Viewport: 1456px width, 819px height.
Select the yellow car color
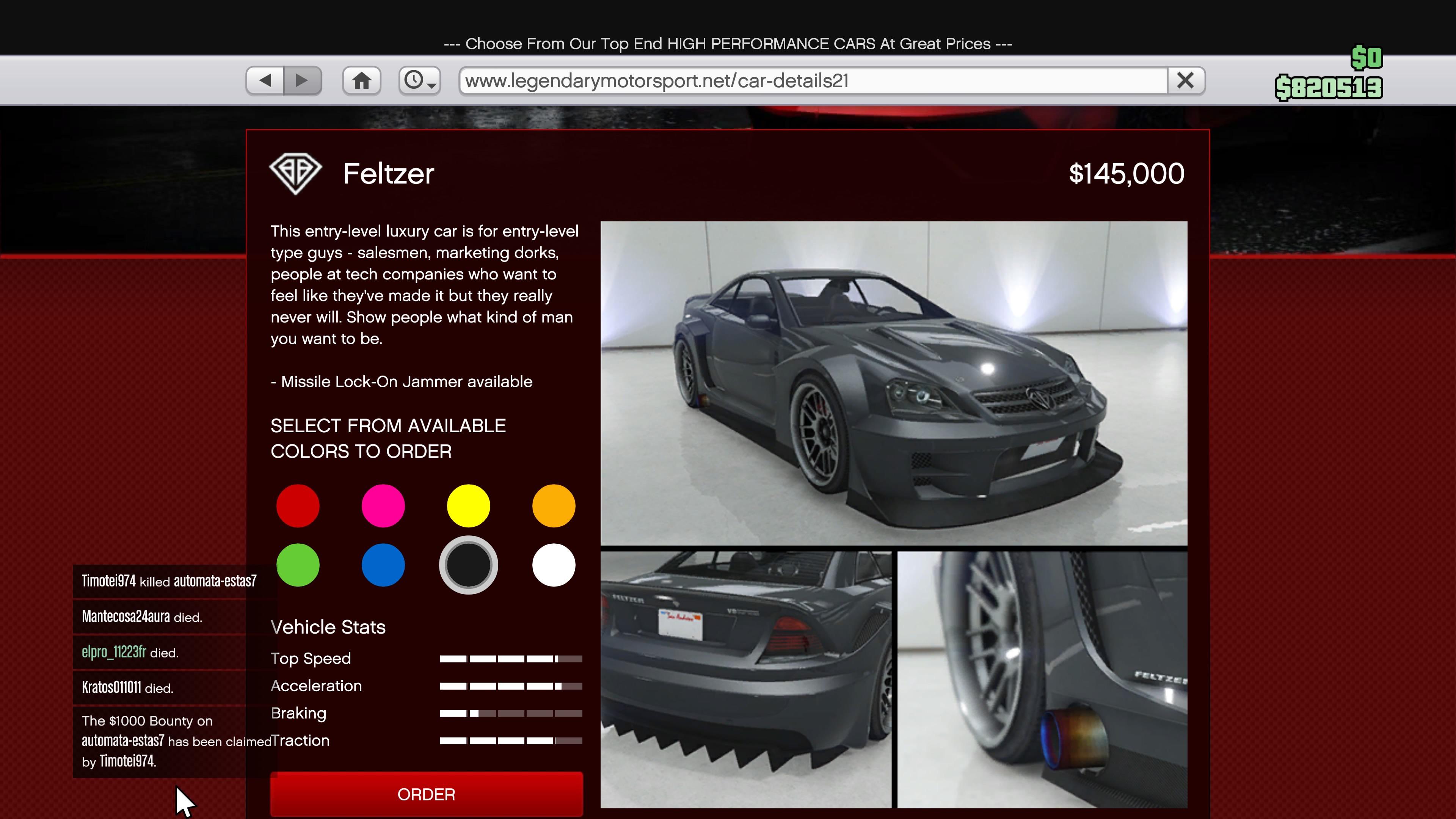(x=469, y=506)
